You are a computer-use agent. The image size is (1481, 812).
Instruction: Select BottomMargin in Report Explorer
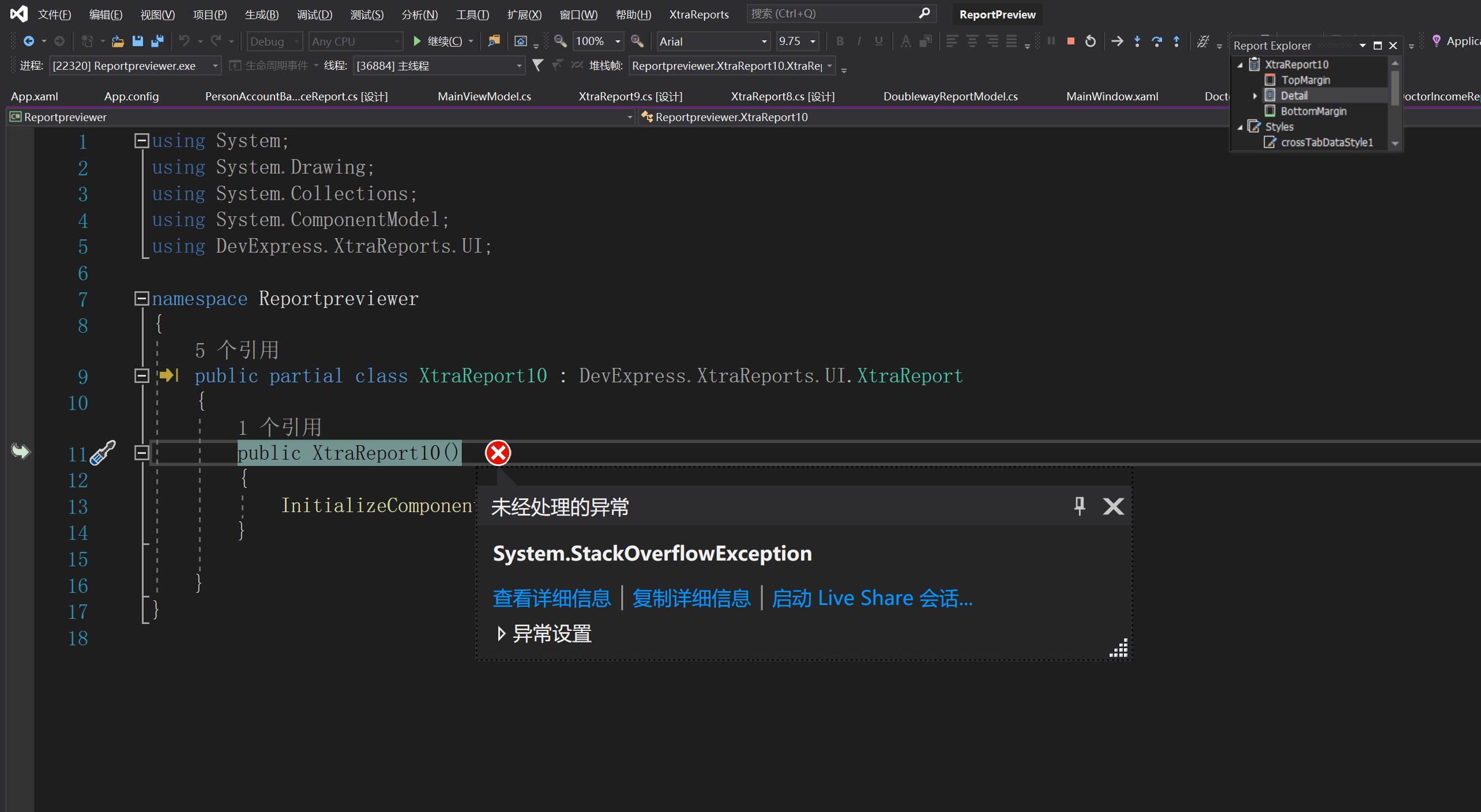1314,111
